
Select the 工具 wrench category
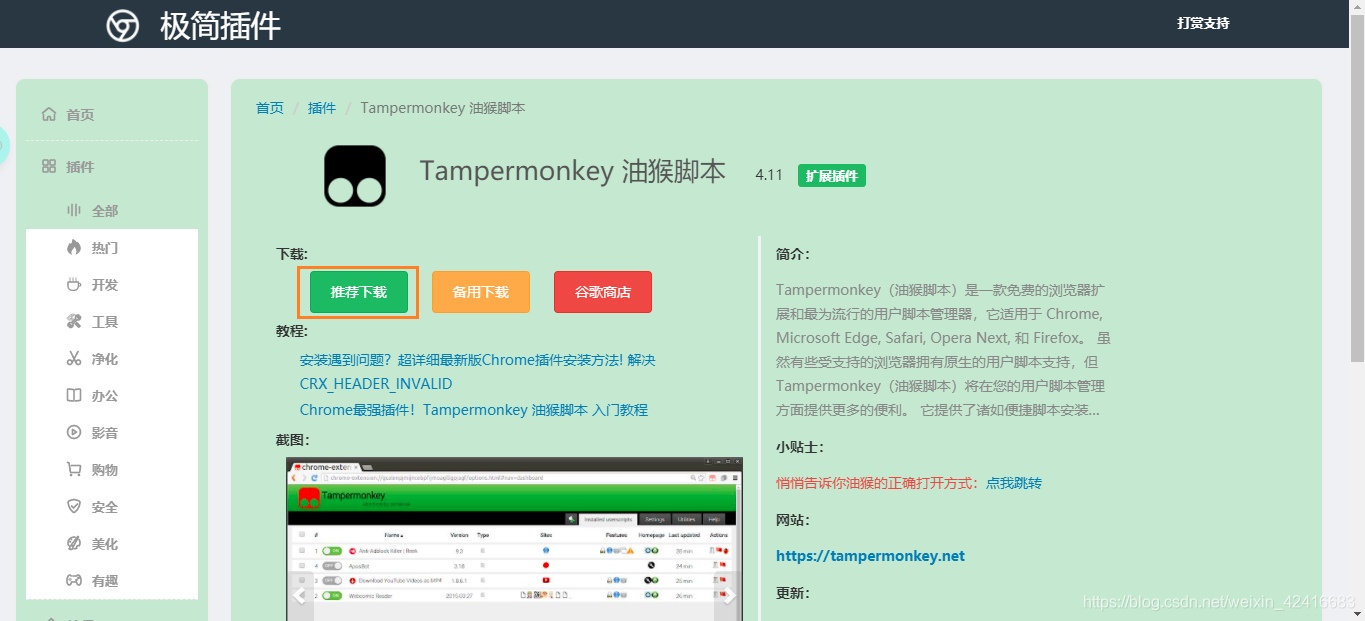point(92,322)
